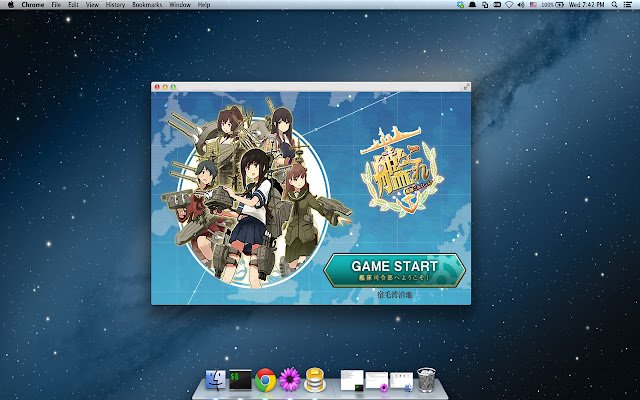This screenshot has width=640, height=400.
Task: Open the US flag input source menu
Action: coord(533,5)
